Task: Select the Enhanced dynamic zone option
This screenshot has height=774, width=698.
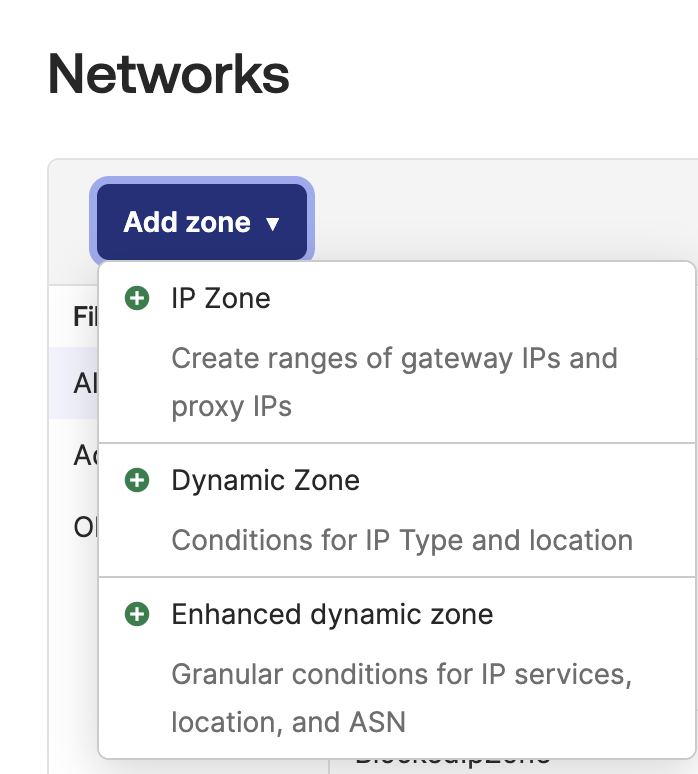Action: coord(332,614)
